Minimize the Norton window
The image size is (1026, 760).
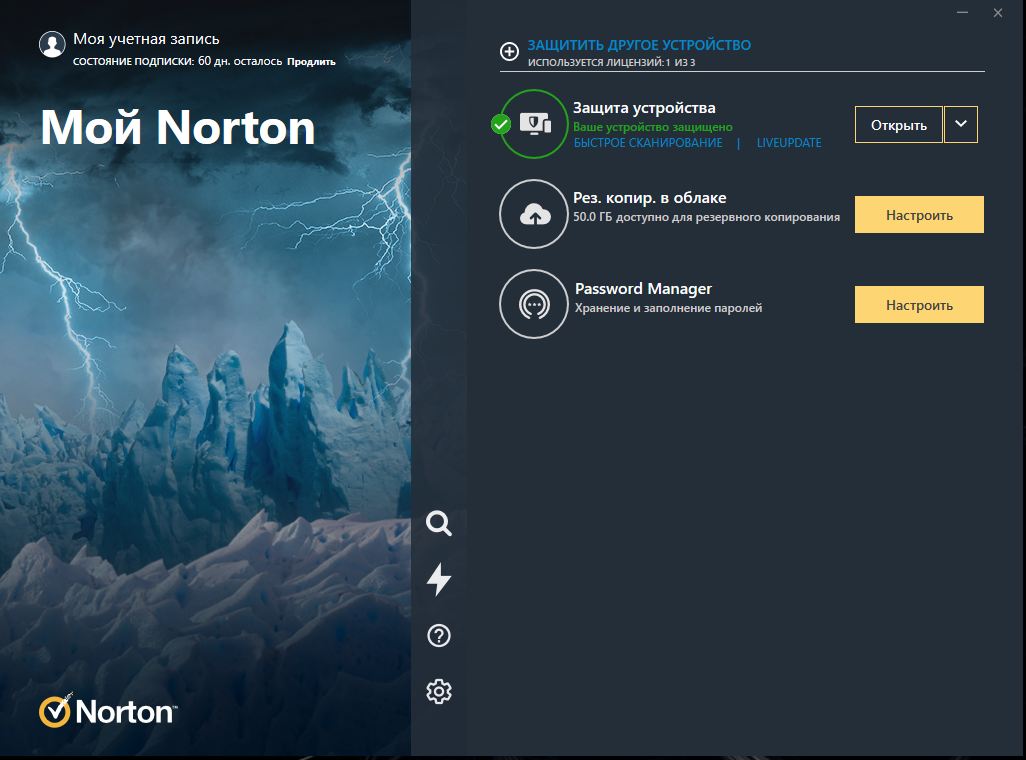click(962, 12)
